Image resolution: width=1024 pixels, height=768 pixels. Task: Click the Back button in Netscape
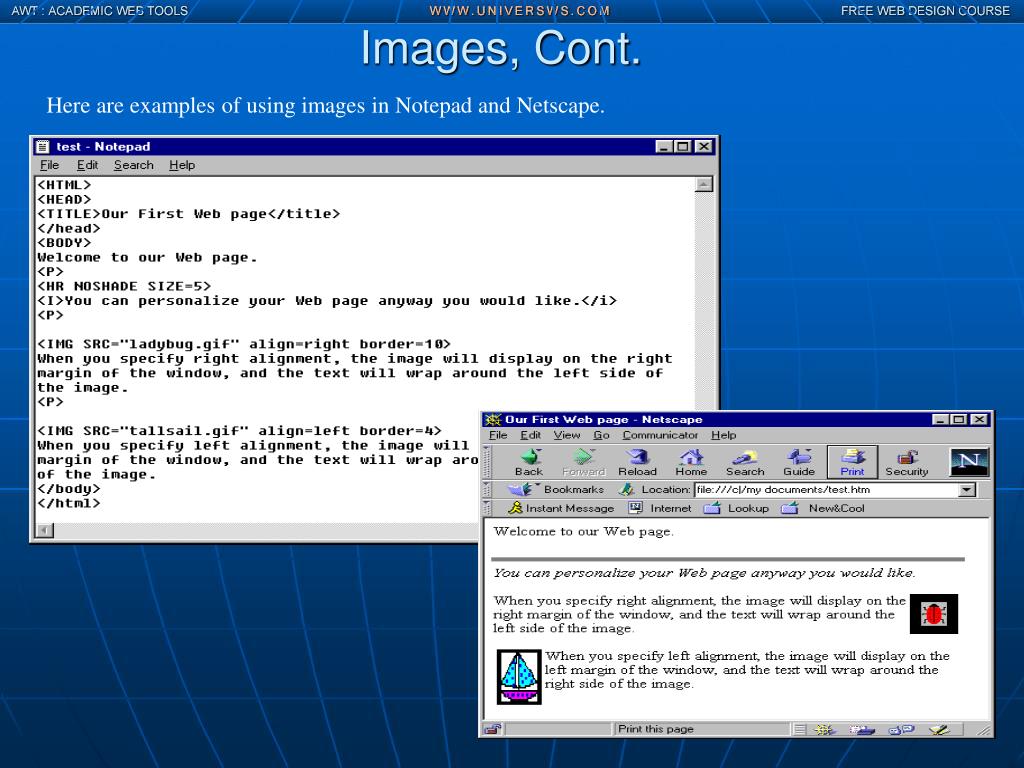coord(528,462)
